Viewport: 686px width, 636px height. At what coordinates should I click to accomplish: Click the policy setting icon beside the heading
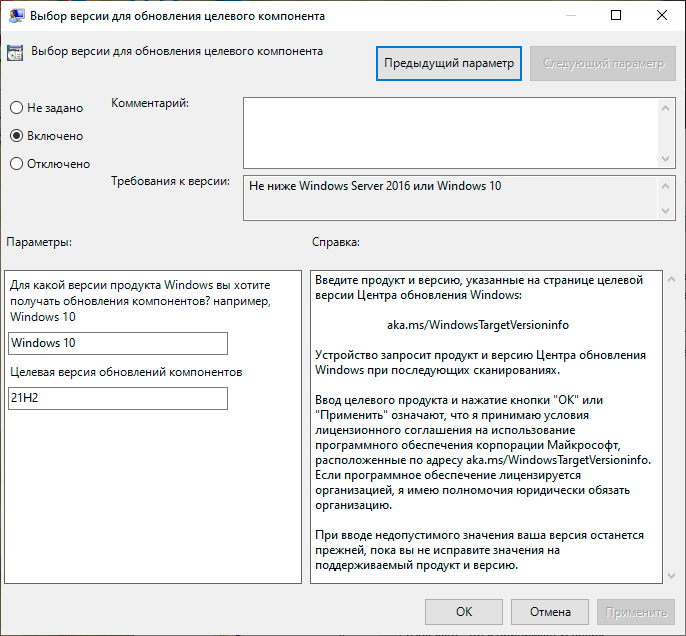pyautogui.click(x=15, y=53)
